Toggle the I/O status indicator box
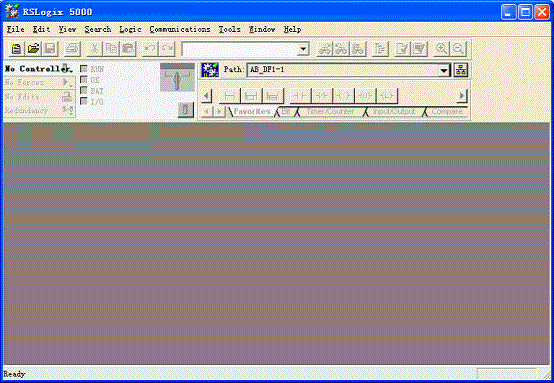 [84, 102]
